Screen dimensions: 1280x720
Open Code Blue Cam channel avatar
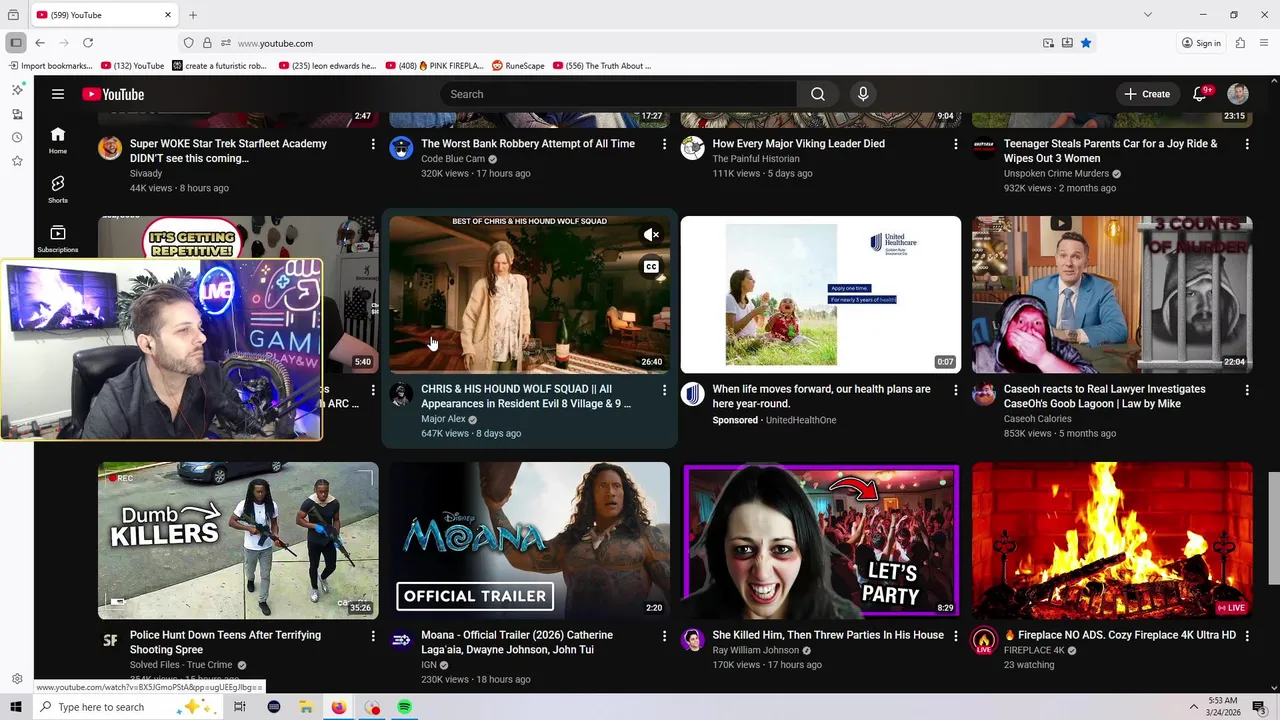point(401,149)
